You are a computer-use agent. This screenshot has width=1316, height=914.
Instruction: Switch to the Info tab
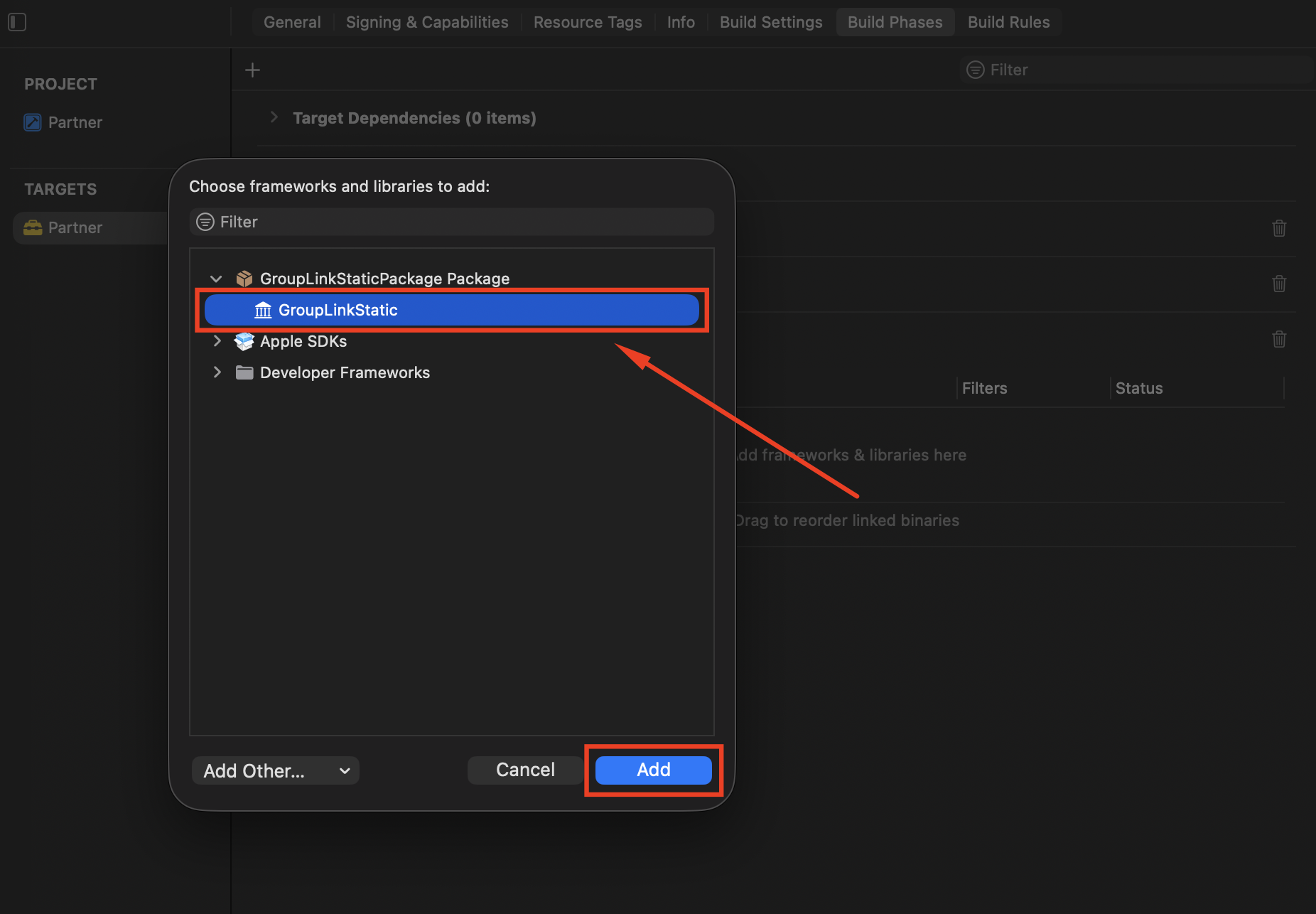681,22
